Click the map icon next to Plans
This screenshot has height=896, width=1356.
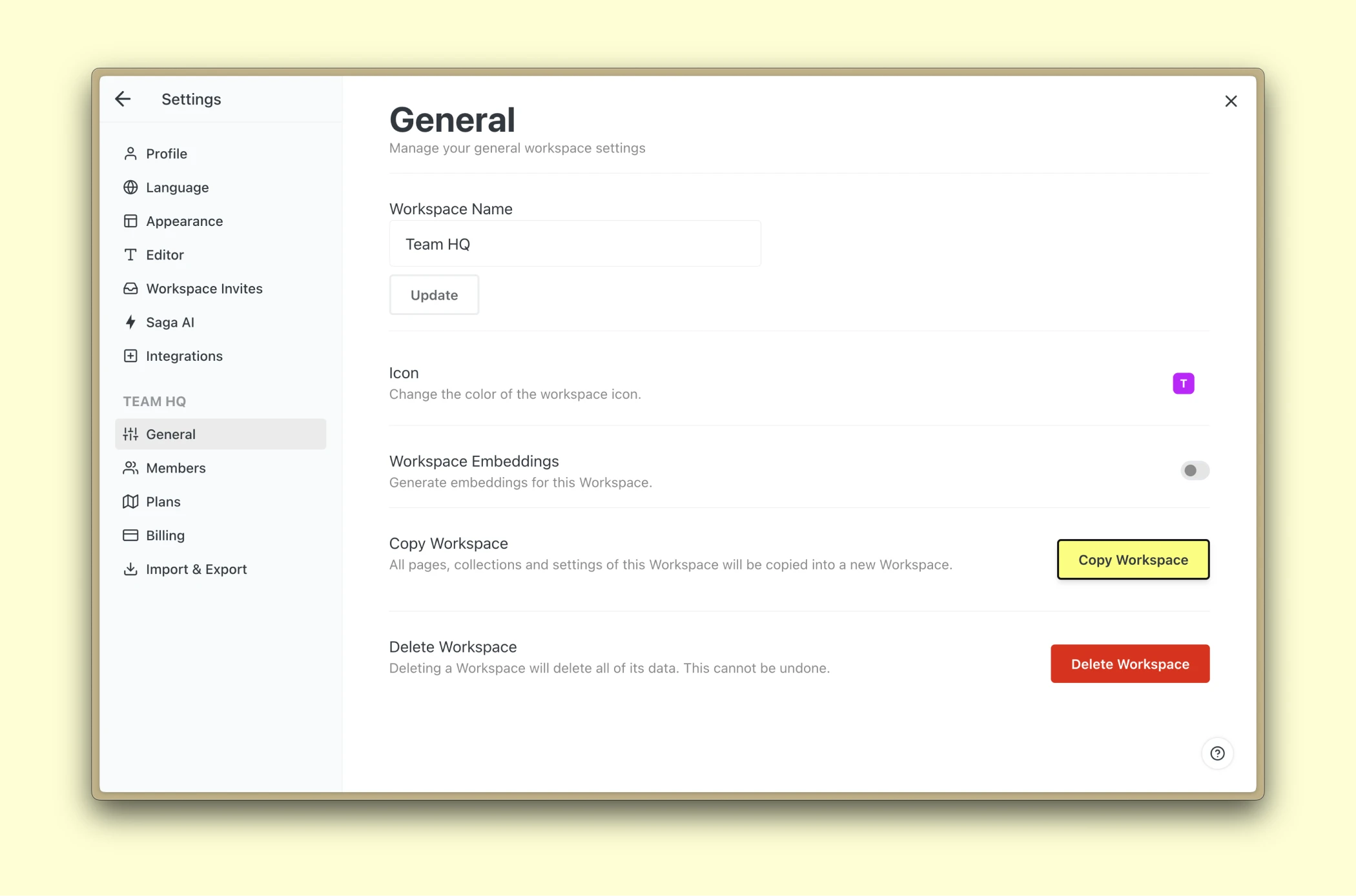(131, 502)
